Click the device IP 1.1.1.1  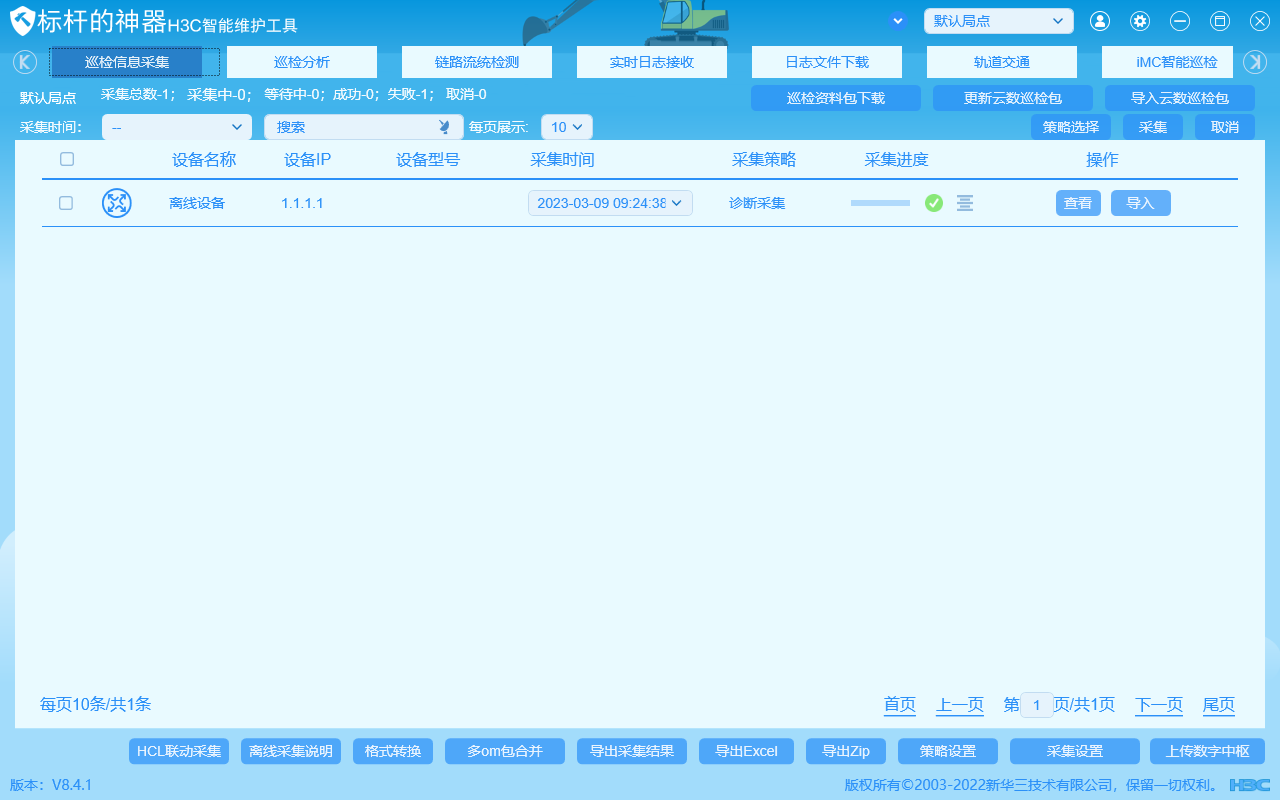(x=302, y=203)
